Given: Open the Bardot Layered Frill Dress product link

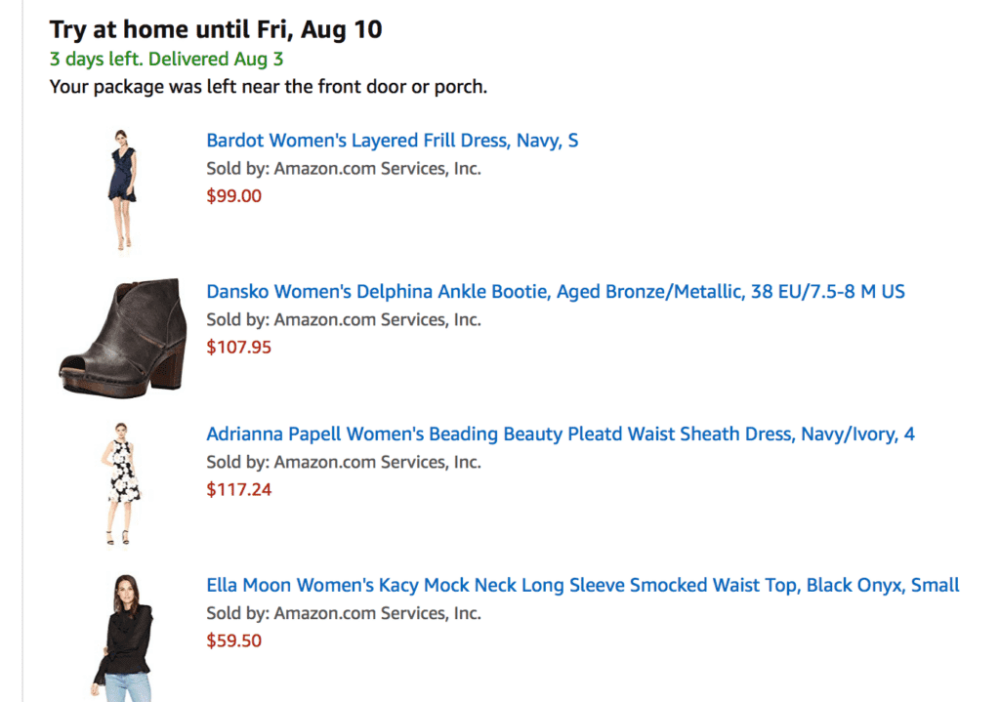Looking at the screenshot, I should coord(392,140).
